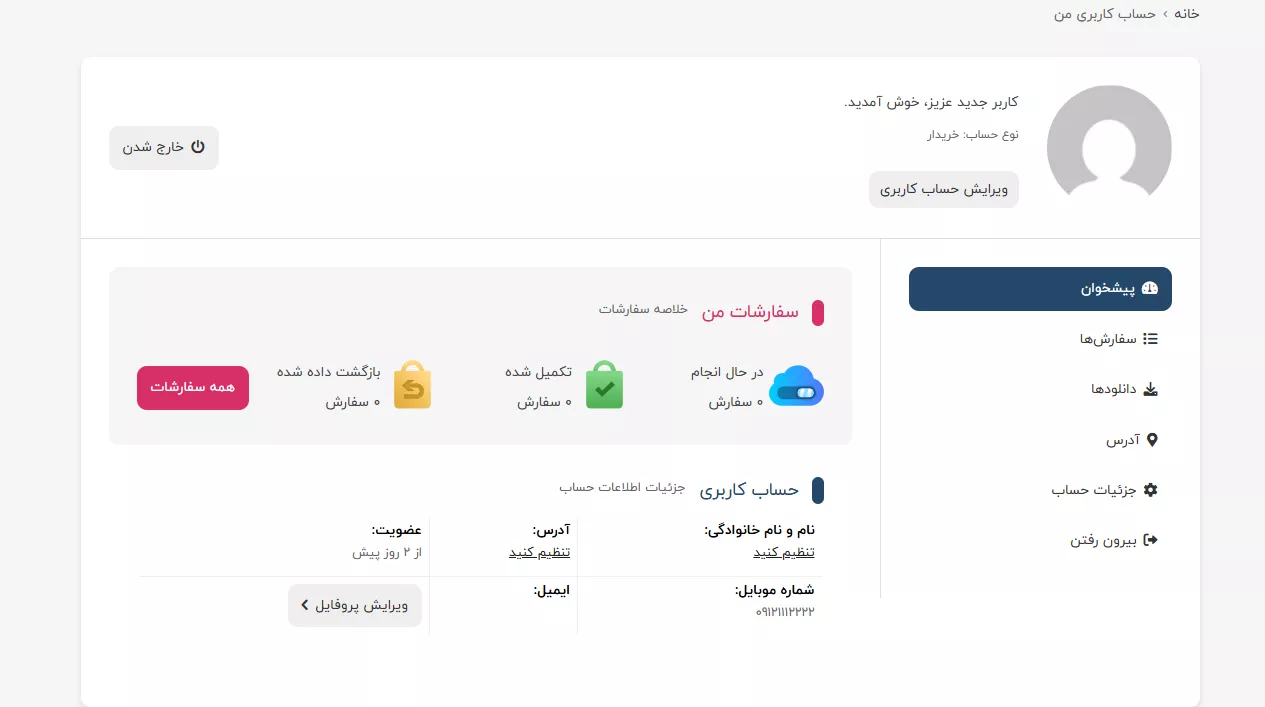Click the gear icon beside جزئیات حساب

click(1150, 490)
